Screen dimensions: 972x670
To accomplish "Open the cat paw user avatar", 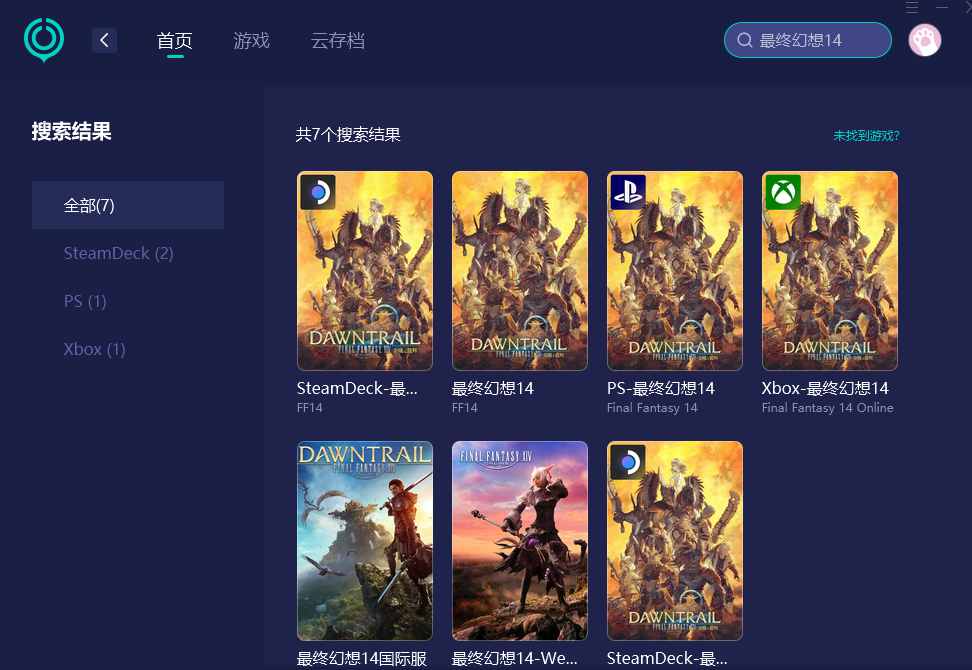I will pos(925,40).
